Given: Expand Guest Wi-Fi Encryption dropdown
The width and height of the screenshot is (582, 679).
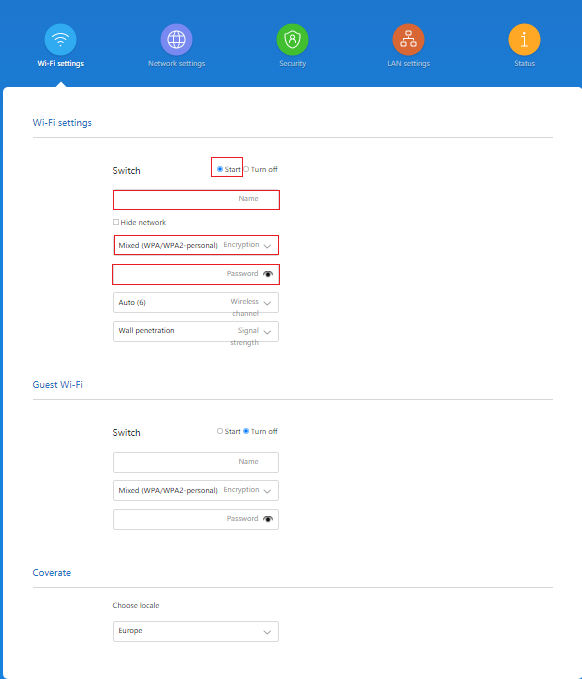Looking at the screenshot, I should tap(196, 490).
